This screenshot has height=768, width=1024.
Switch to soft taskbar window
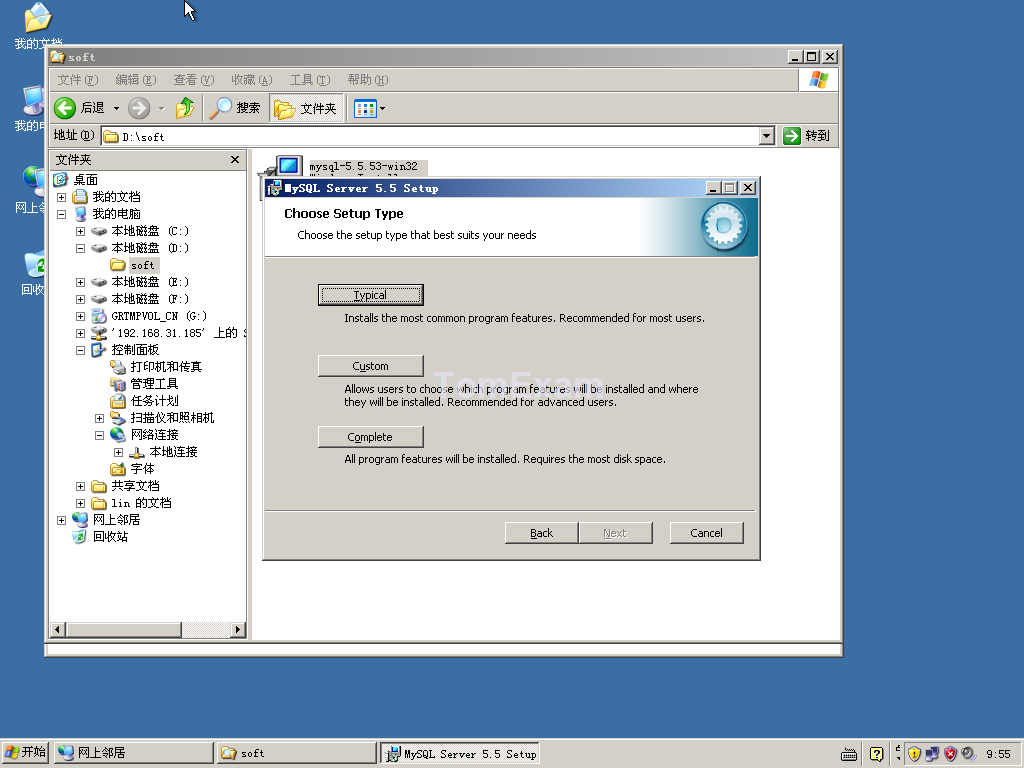click(297, 753)
